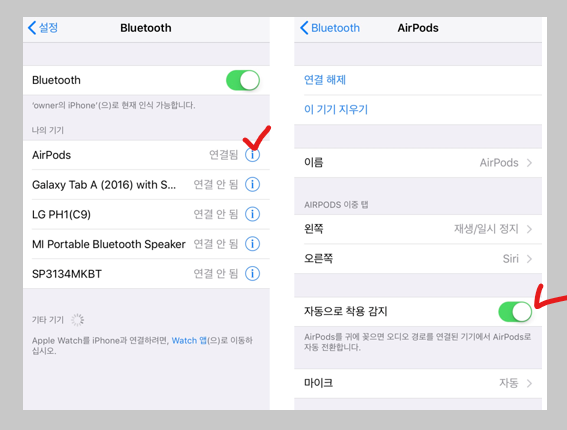Click the 기타 기기 loading spinner
The width and height of the screenshot is (567, 430).
tap(77, 320)
